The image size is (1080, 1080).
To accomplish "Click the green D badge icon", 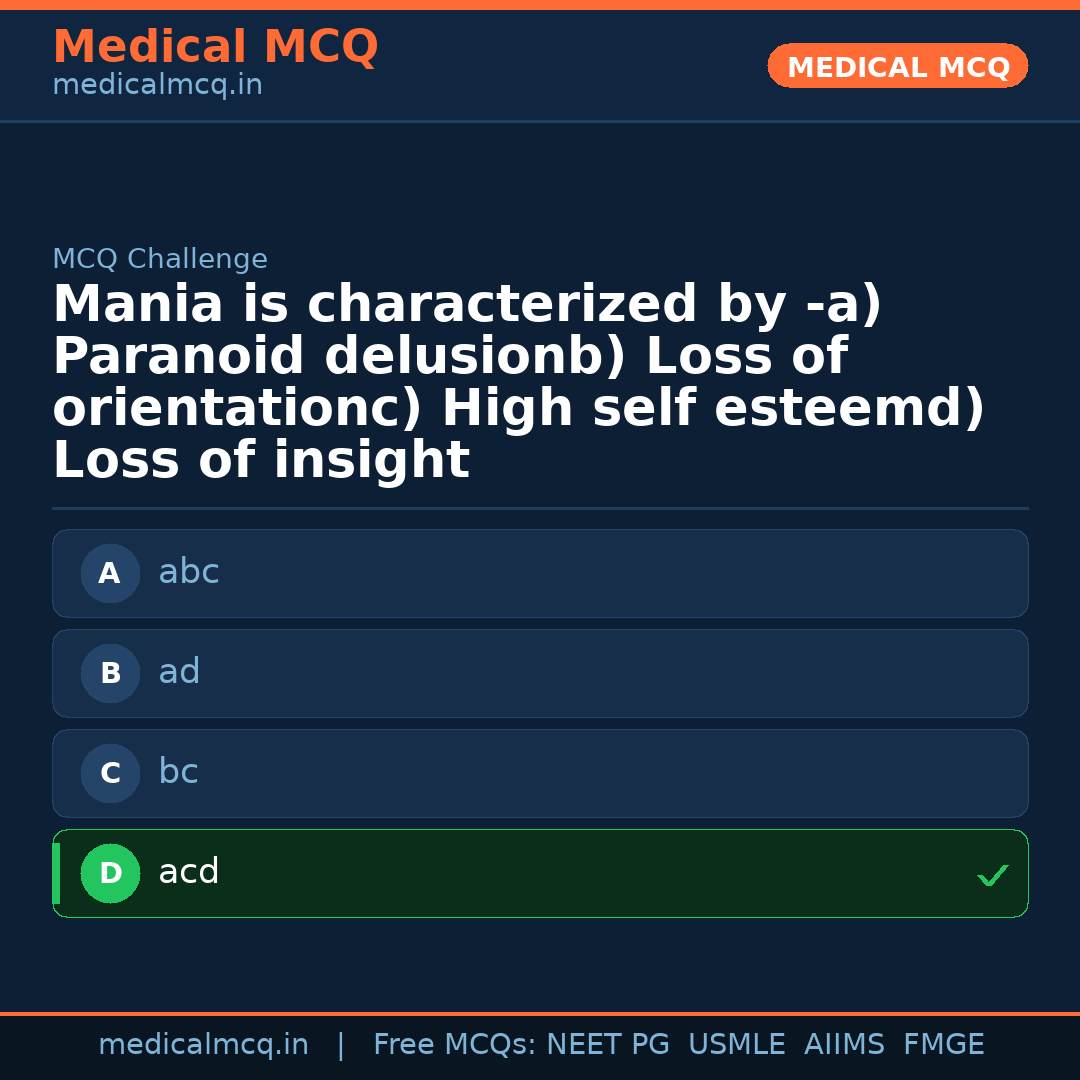I will coord(110,873).
